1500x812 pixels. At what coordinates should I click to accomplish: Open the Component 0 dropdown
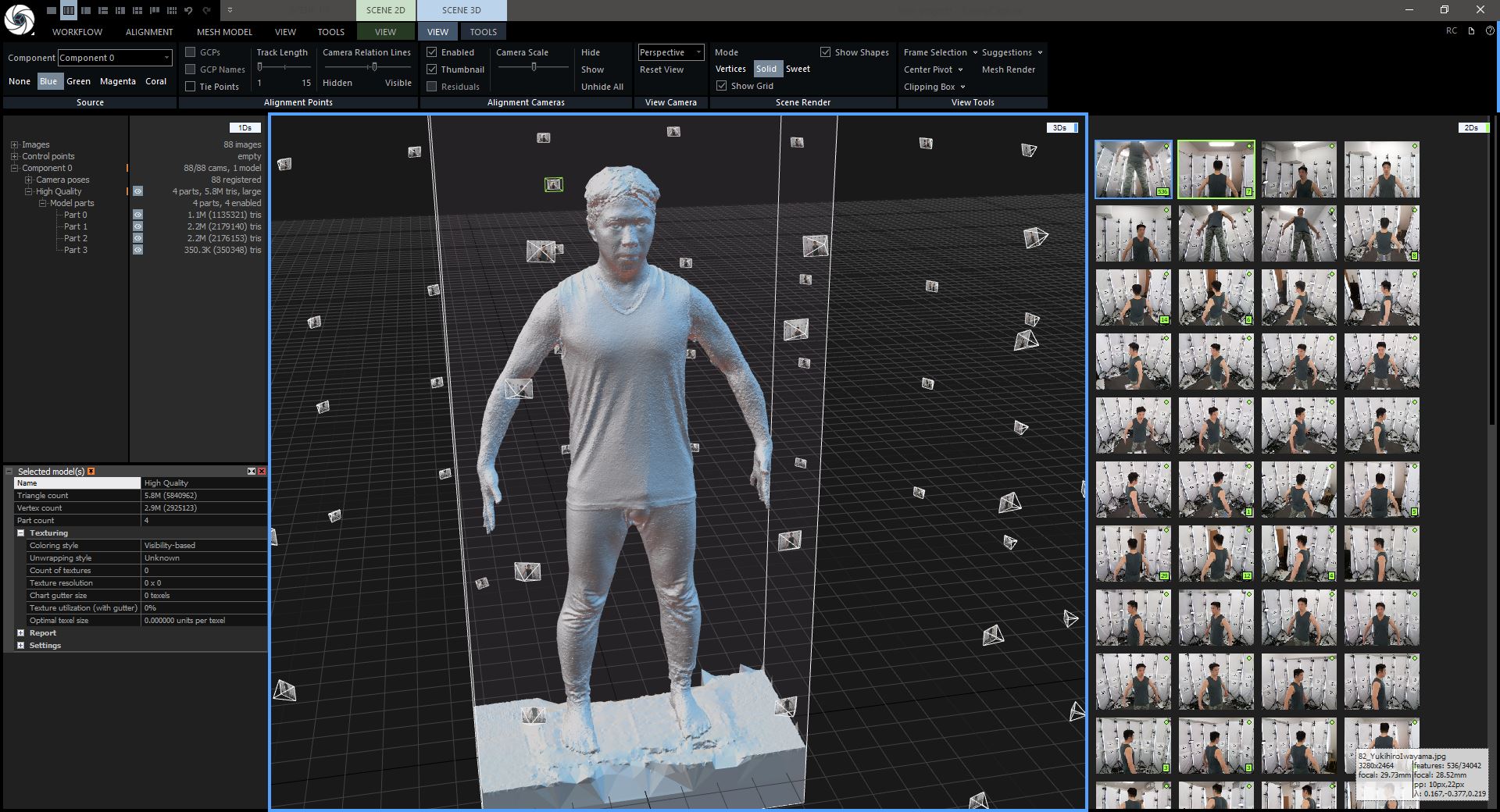pyautogui.click(x=115, y=58)
